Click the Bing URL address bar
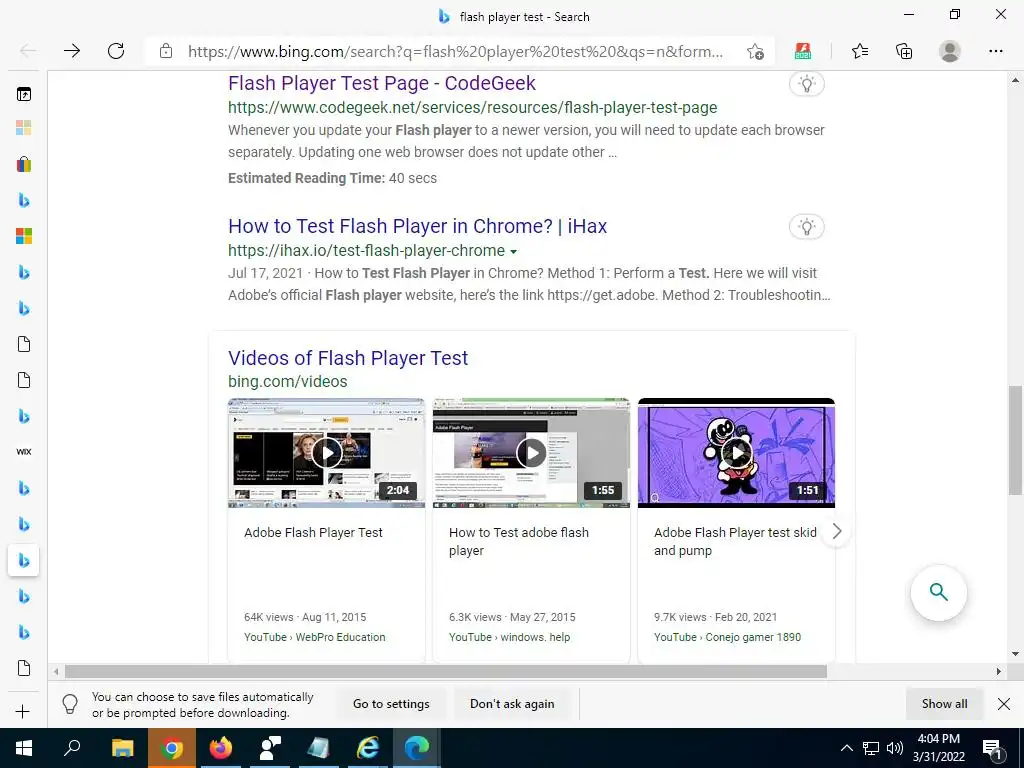Image resolution: width=1024 pixels, height=768 pixels. [455, 52]
